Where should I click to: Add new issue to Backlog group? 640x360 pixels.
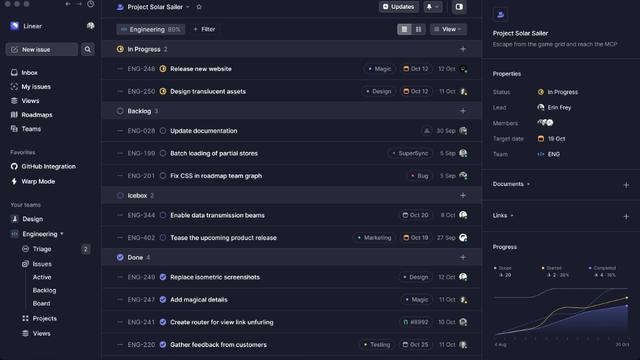click(x=463, y=111)
